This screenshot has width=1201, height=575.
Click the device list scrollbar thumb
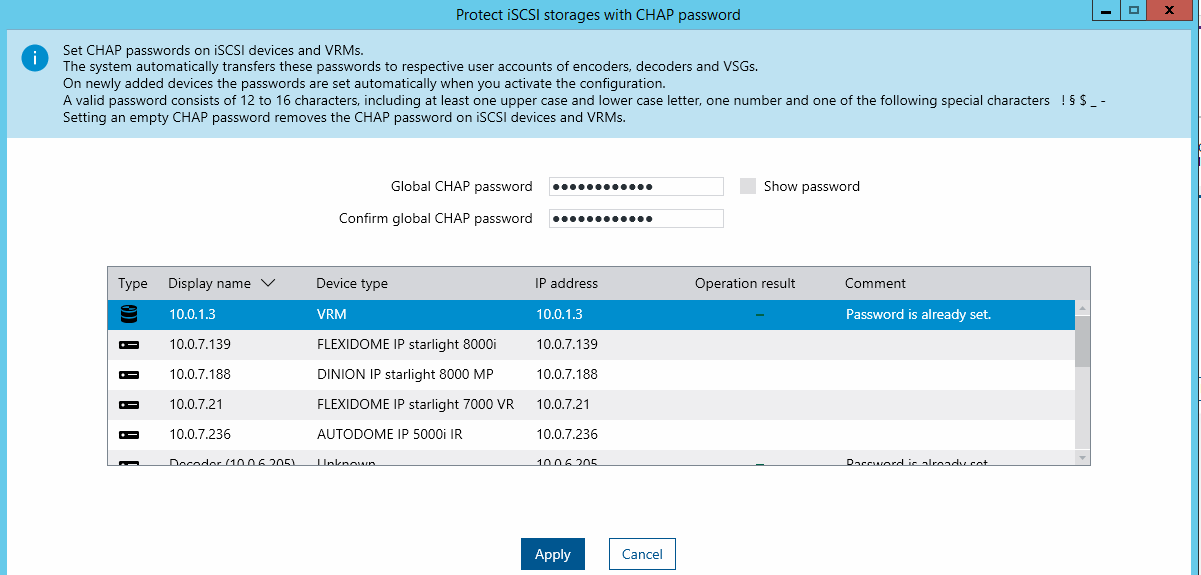coord(1082,342)
